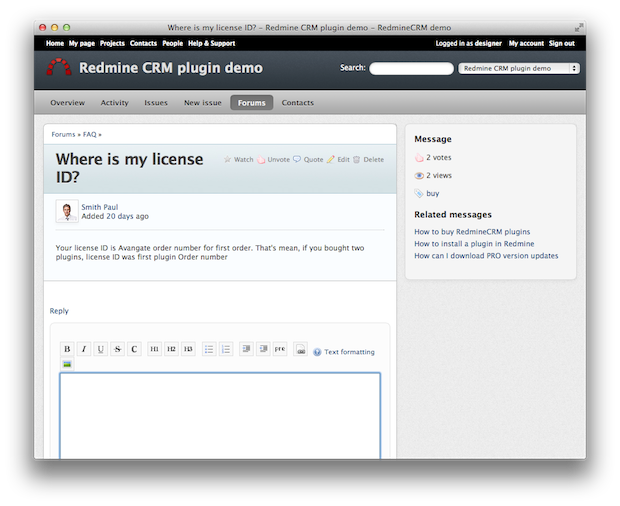
Task: Insert preformatted text with pre button
Action: [x=279, y=349]
